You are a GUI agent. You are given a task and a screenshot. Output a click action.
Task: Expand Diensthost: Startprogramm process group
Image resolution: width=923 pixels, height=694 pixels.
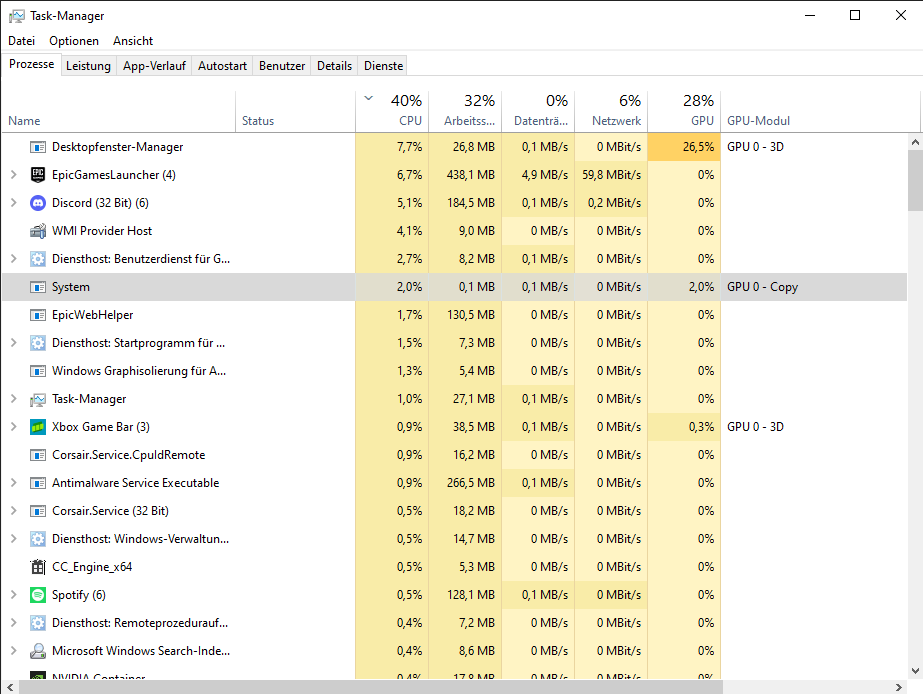click(x=14, y=343)
